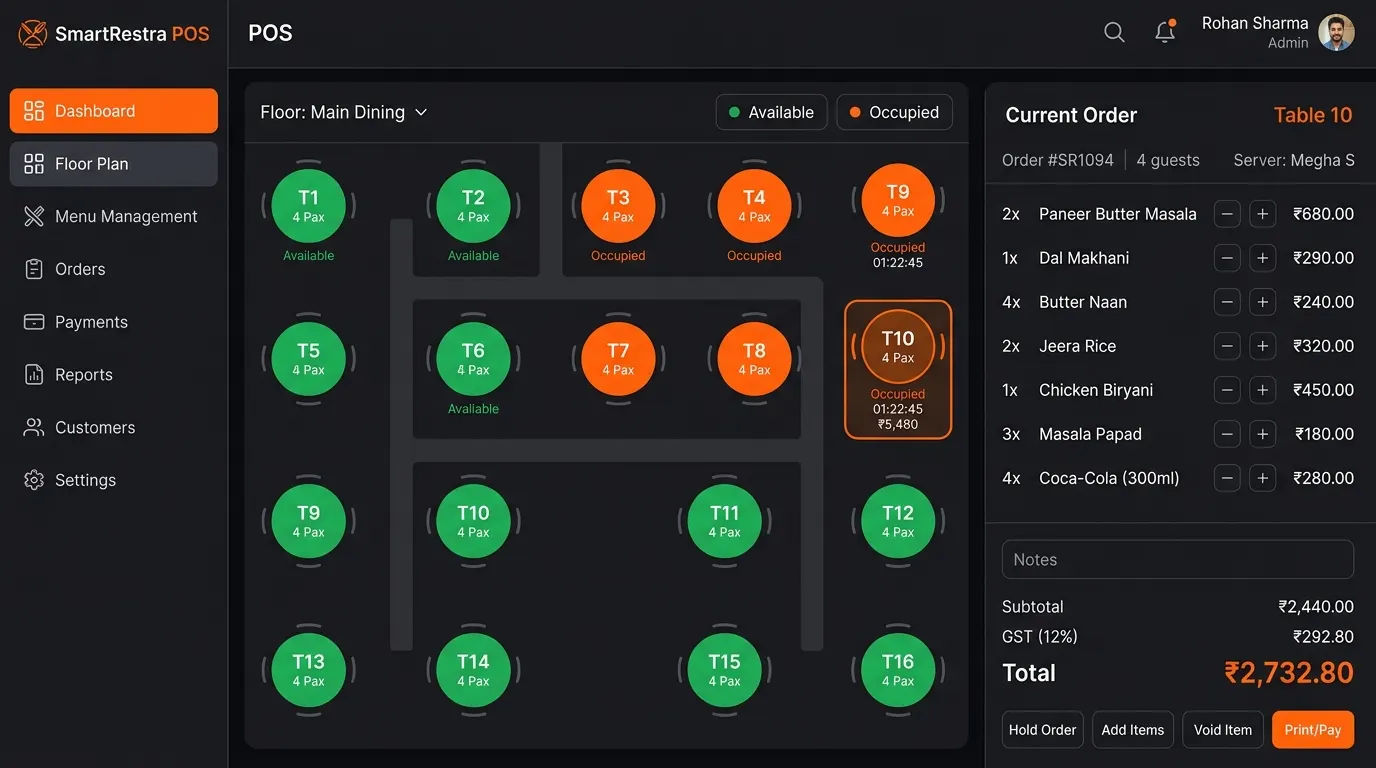Decrease Dal Makhani quantity

click(1227, 258)
